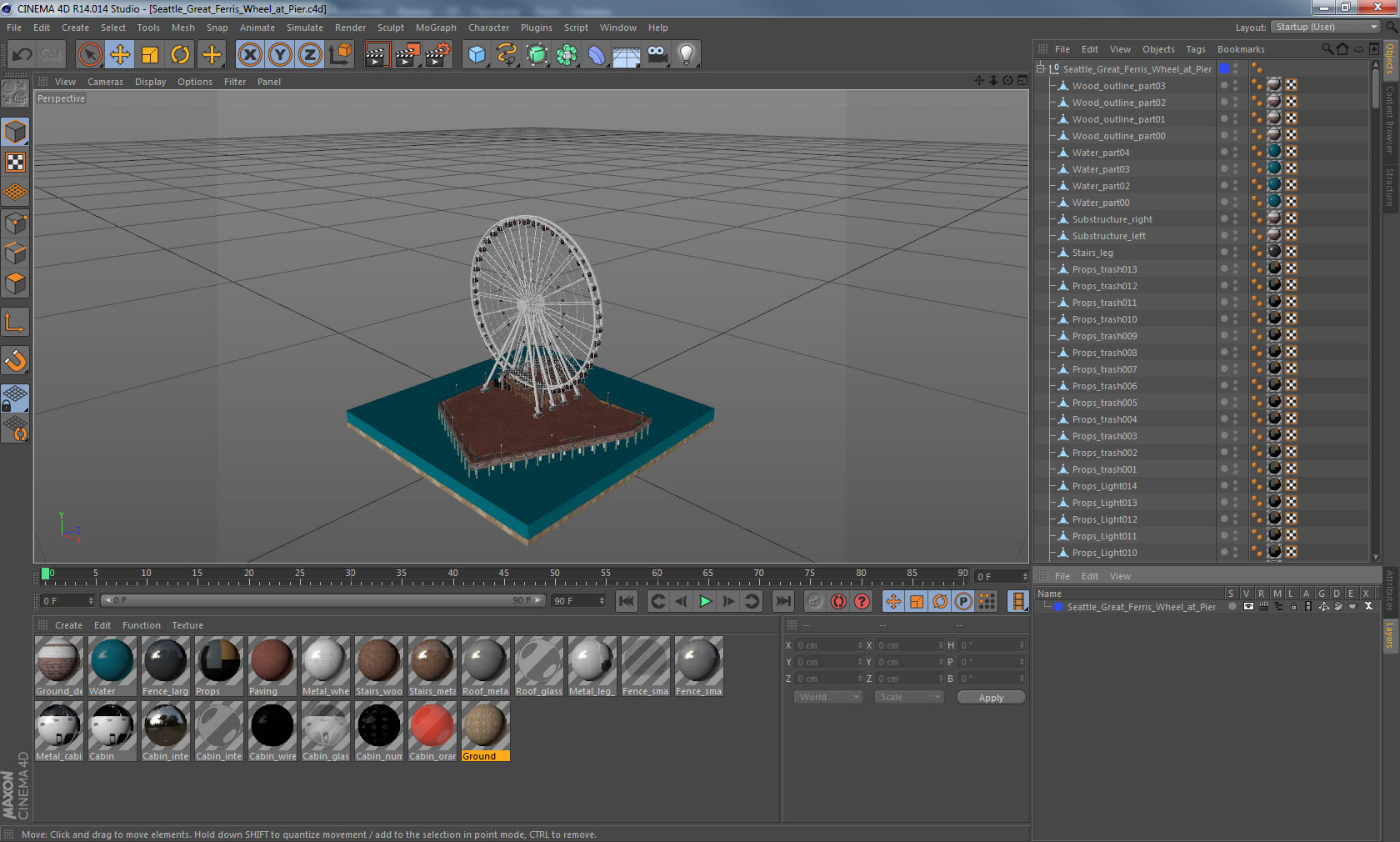1400x842 pixels.
Task: Open the Array modeling objects icon
Action: click(567, 55)
